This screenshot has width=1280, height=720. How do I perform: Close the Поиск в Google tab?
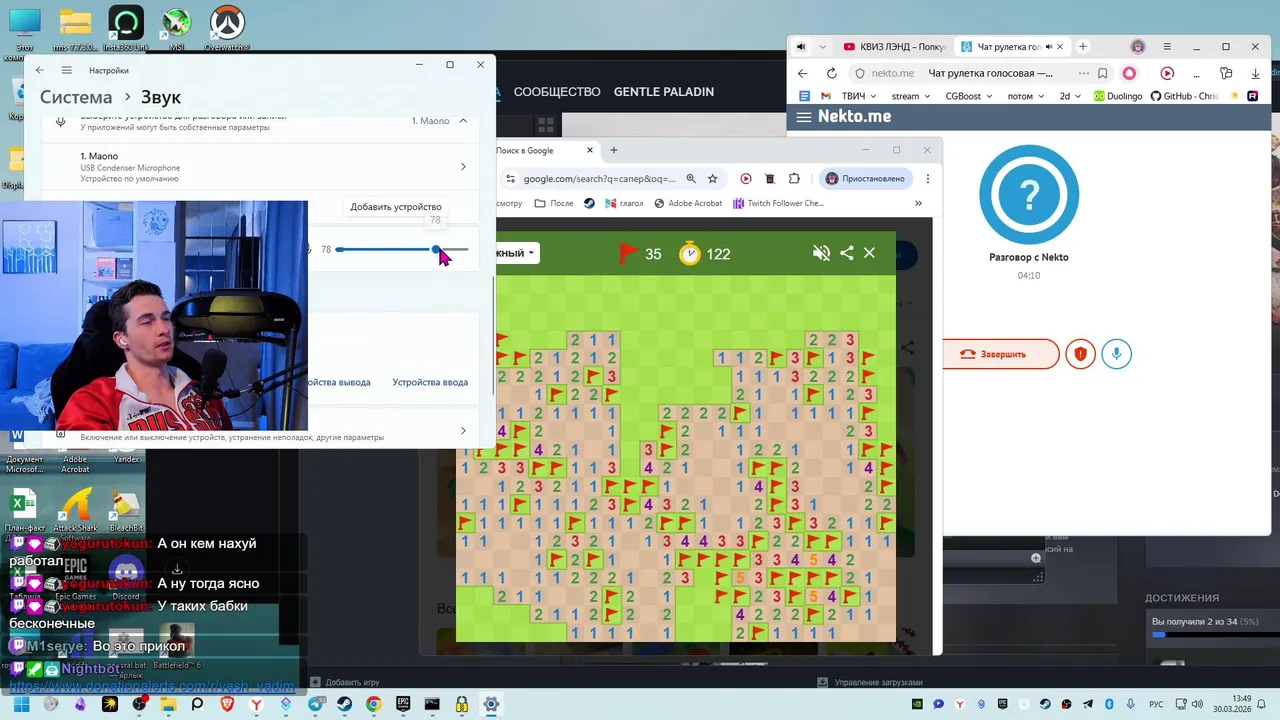(590, 150)
